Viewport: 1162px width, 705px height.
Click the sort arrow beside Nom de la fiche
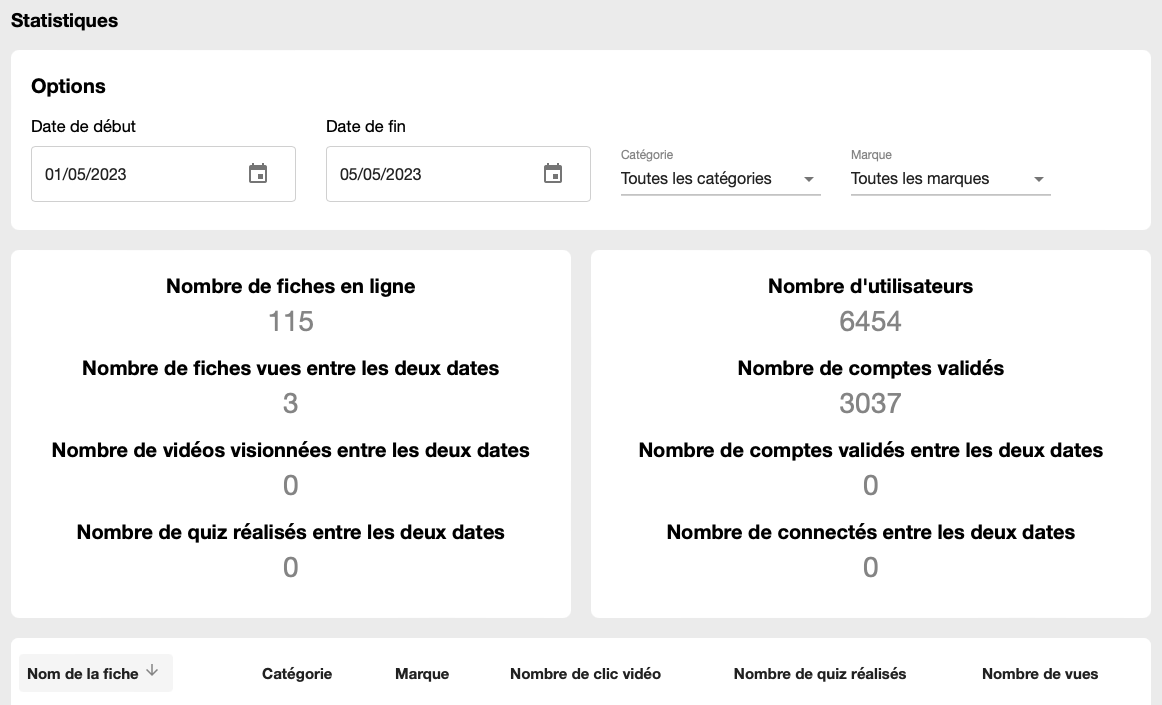[152, 671]
